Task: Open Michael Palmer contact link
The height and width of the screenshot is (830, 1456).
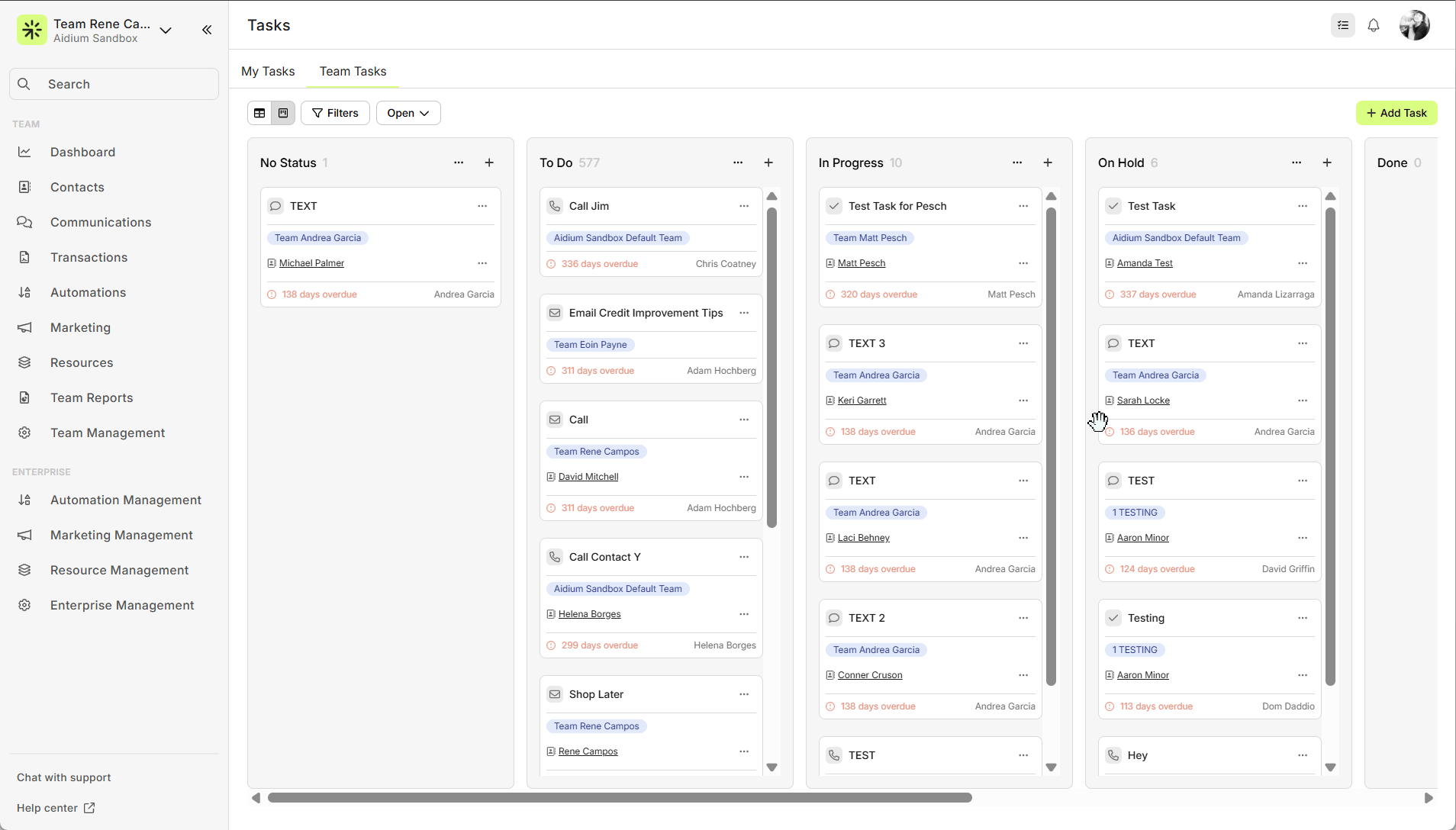Action: [311, 263]
